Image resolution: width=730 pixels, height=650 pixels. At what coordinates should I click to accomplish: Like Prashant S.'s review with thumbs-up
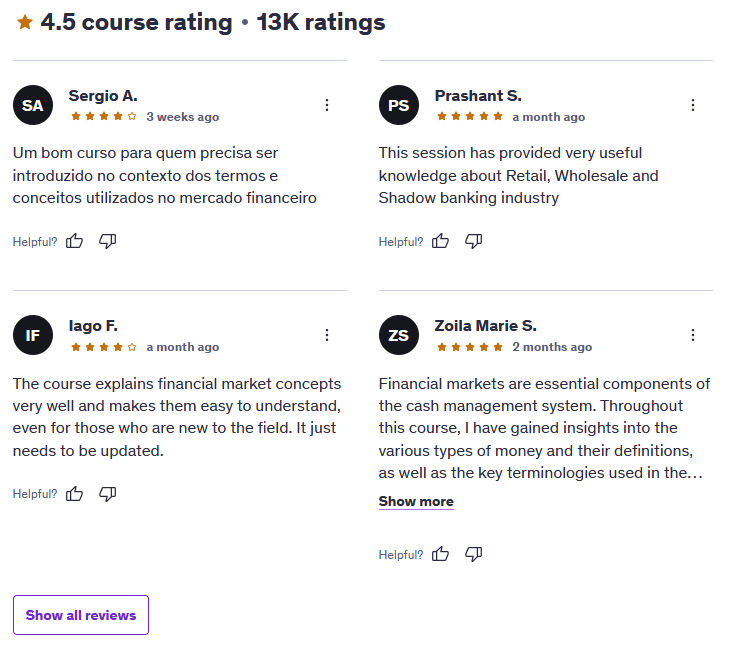(440, 241)
